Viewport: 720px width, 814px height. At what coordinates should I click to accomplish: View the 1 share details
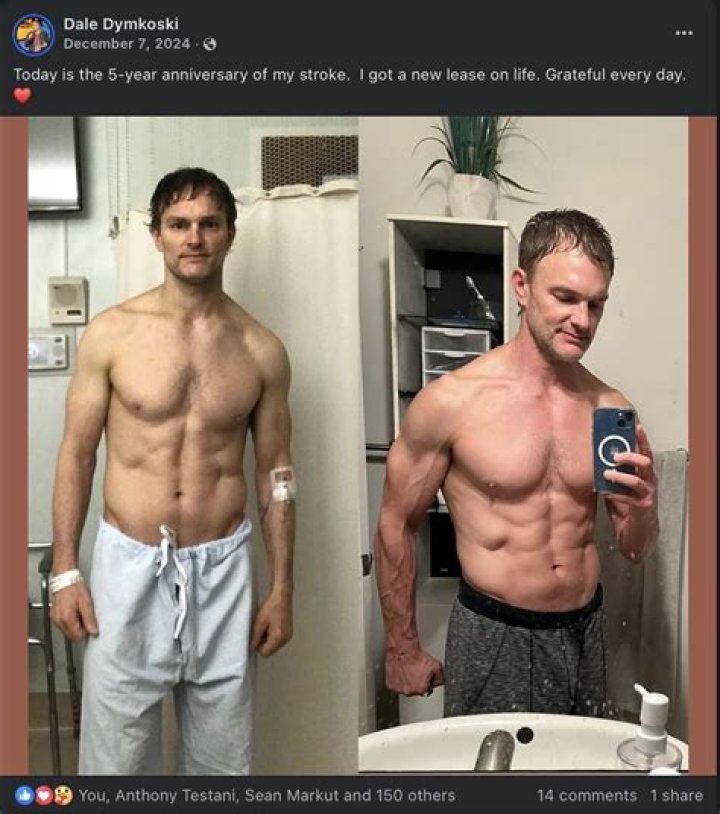[676, 795]
